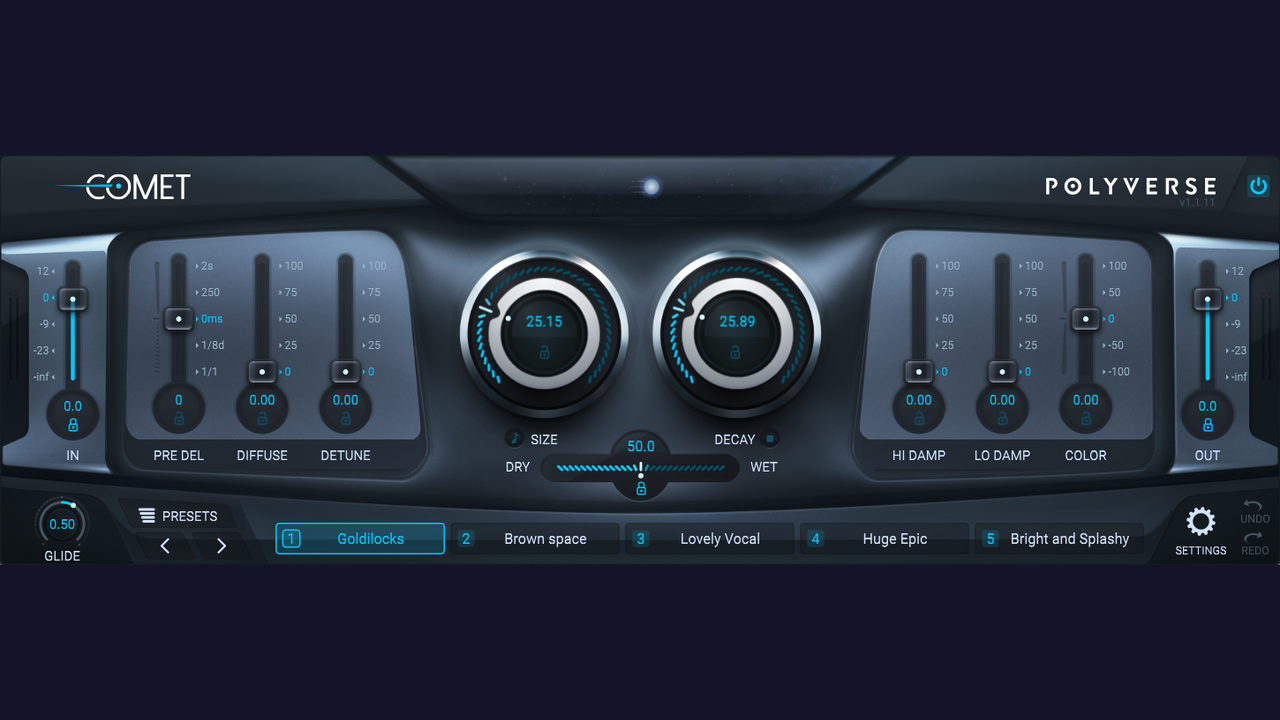Click the DIFFUSE slider handle
Image resolution: width=1280 pixels, height=720 pixels.
pyautogui.click(x=262, y=372)
